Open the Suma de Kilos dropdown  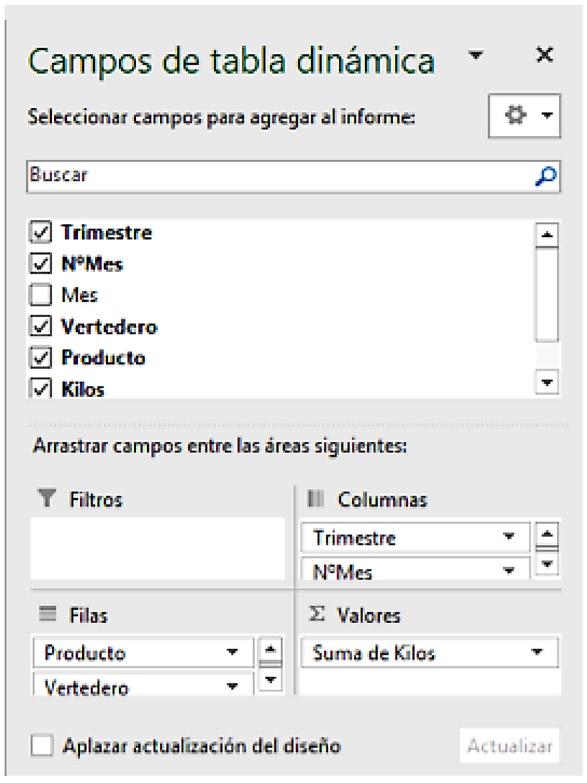(537, 652)
